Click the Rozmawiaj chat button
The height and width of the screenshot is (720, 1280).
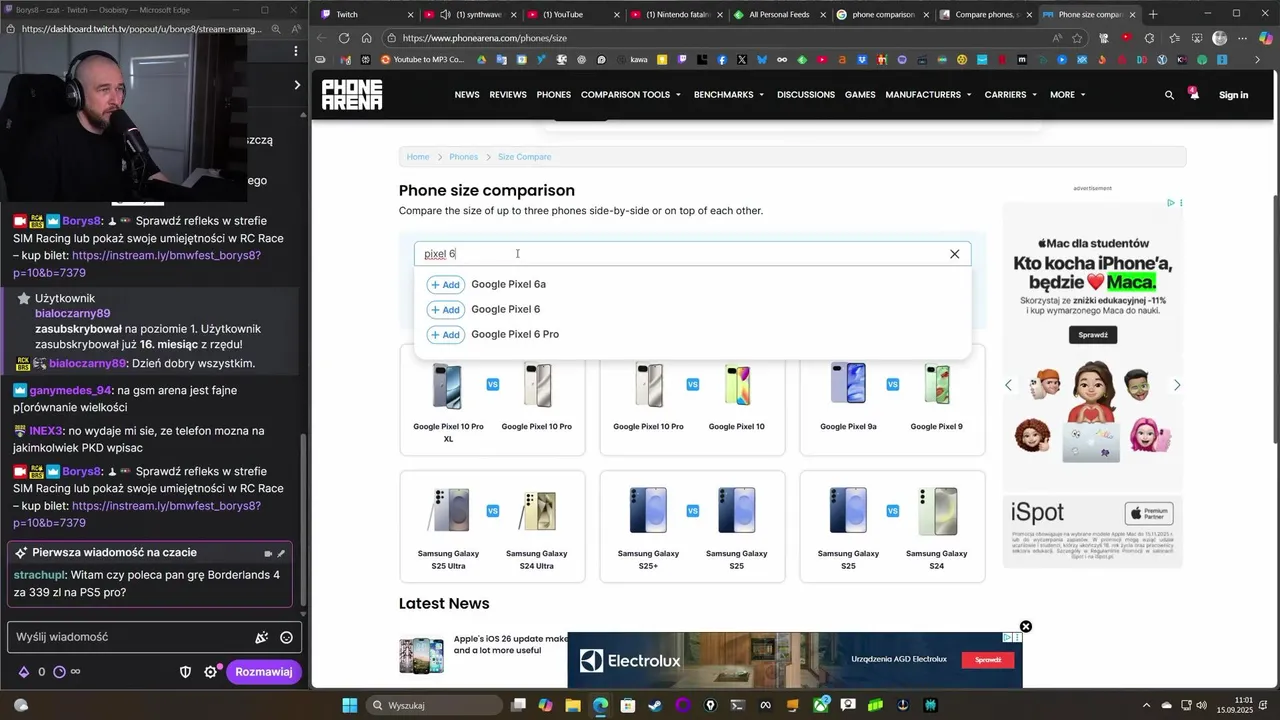click(264, 672)
